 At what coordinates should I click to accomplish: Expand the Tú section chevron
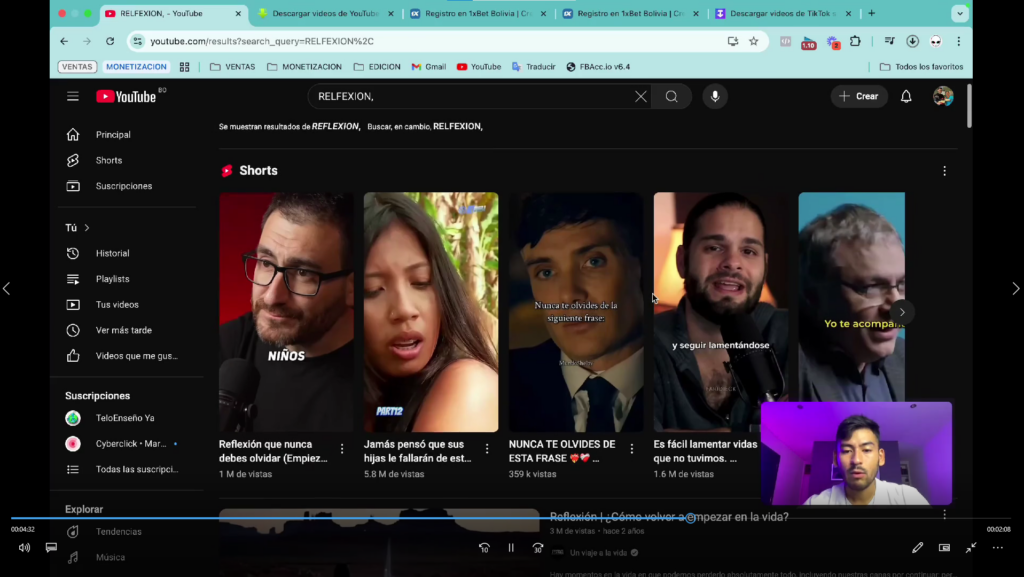87,228
